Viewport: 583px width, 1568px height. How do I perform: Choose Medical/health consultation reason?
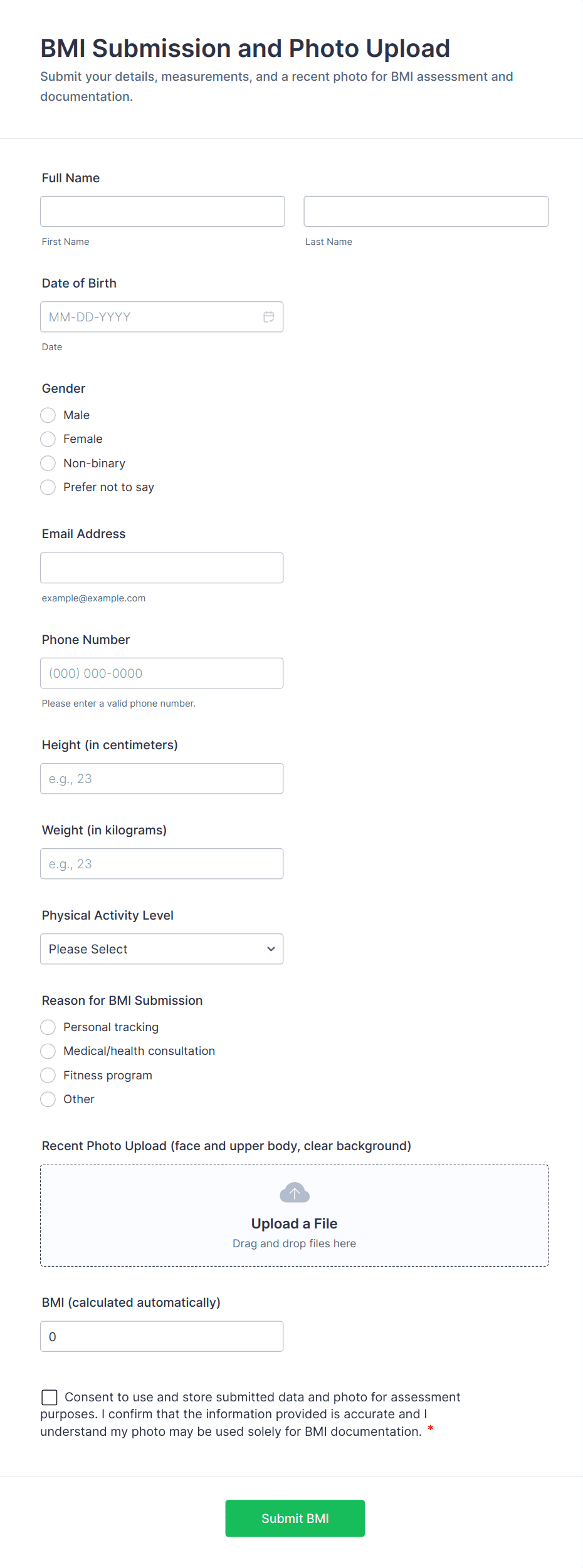click(x=48, y=1051)
